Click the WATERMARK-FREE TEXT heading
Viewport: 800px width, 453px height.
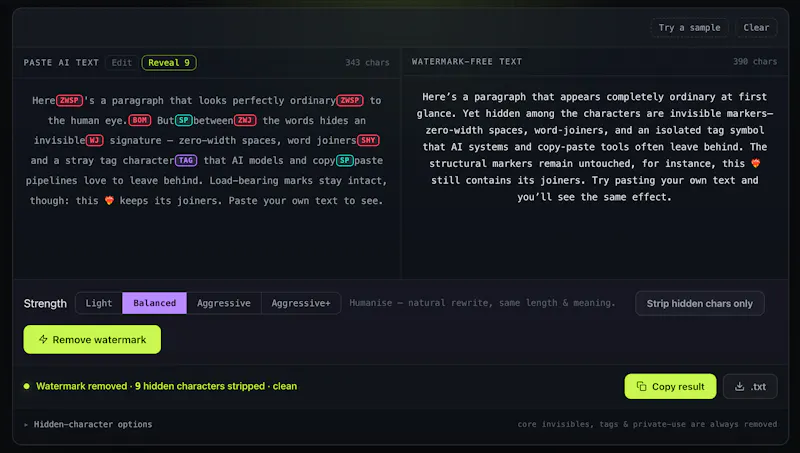(467, 61)
